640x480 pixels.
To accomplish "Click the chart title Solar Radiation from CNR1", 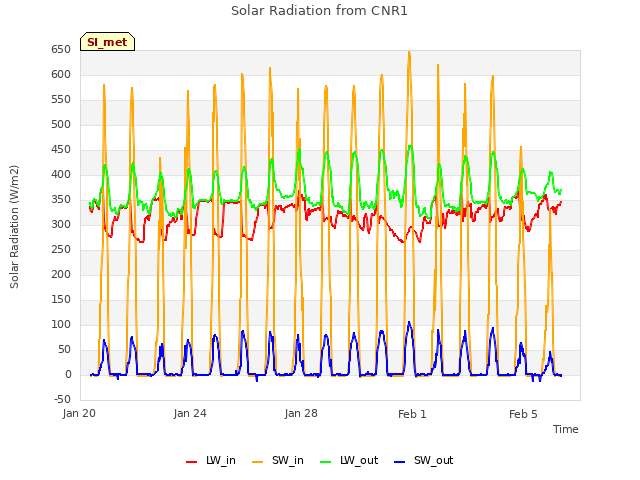I will [319, 11].
